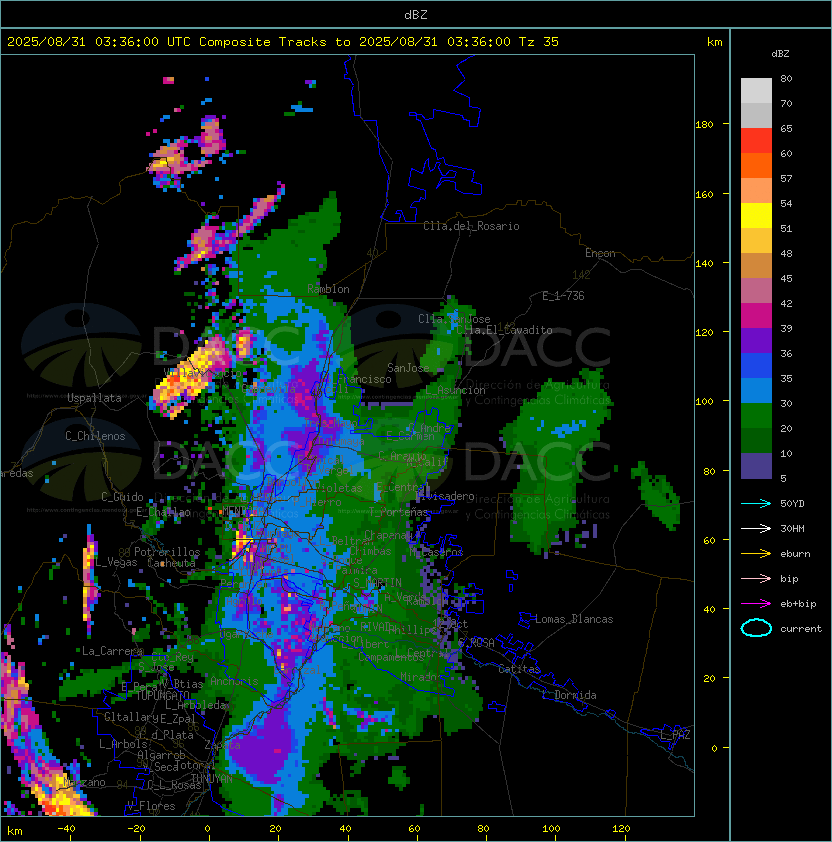Click the 'Lomas_Blancas' map label
The width and height of the screenshot is (832, 842).
coord(574,619)
